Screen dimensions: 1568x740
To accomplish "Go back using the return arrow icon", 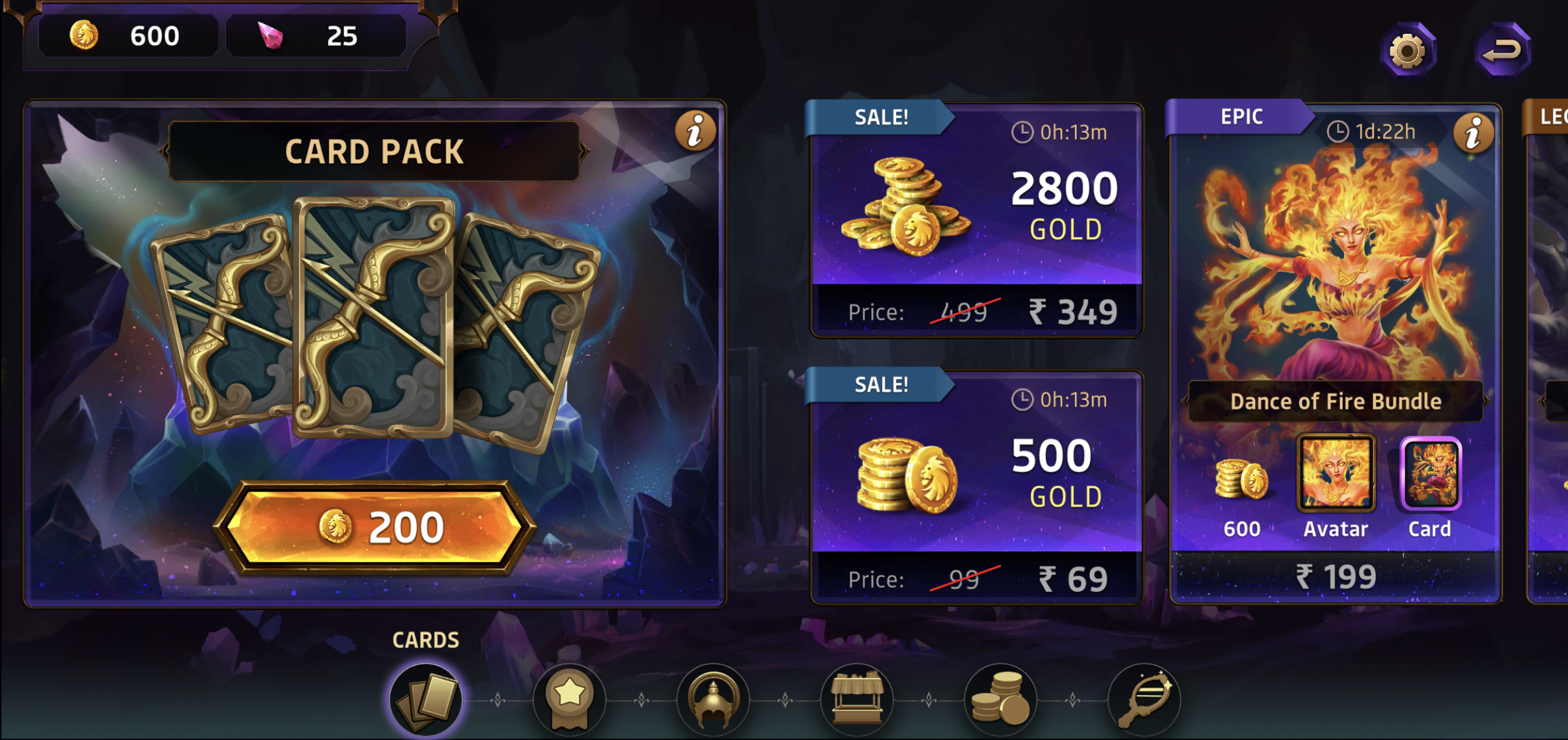I will [x=1503, y=50].
